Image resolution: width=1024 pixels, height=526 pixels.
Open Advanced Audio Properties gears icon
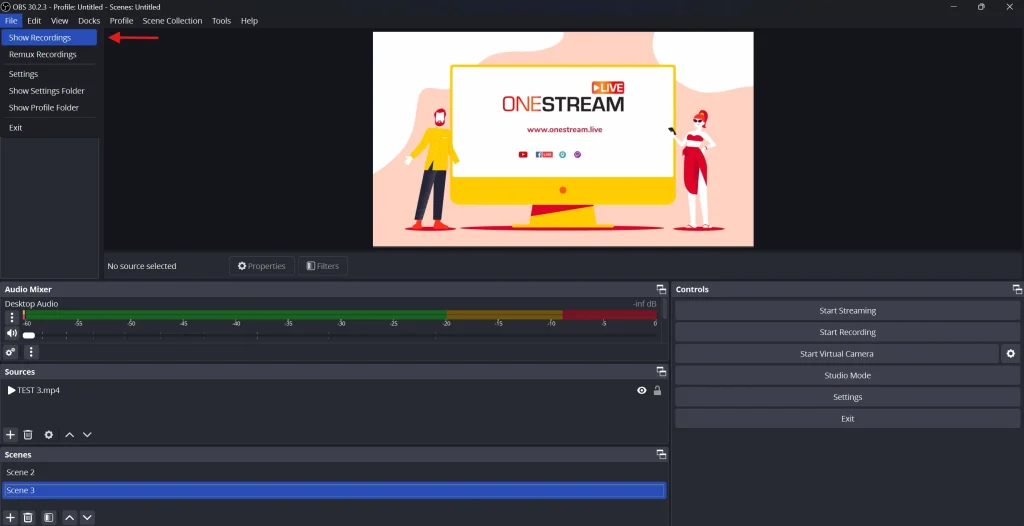pos(10,352)
